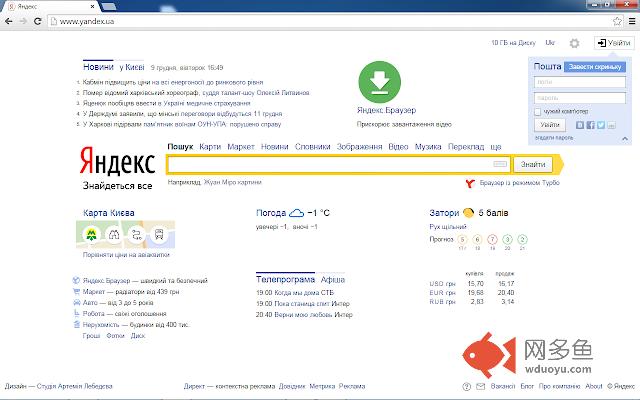Viewport: 640px width, 400px height.
Task: Open Yandex settings gear icon
Action: [x=574, y=43]
